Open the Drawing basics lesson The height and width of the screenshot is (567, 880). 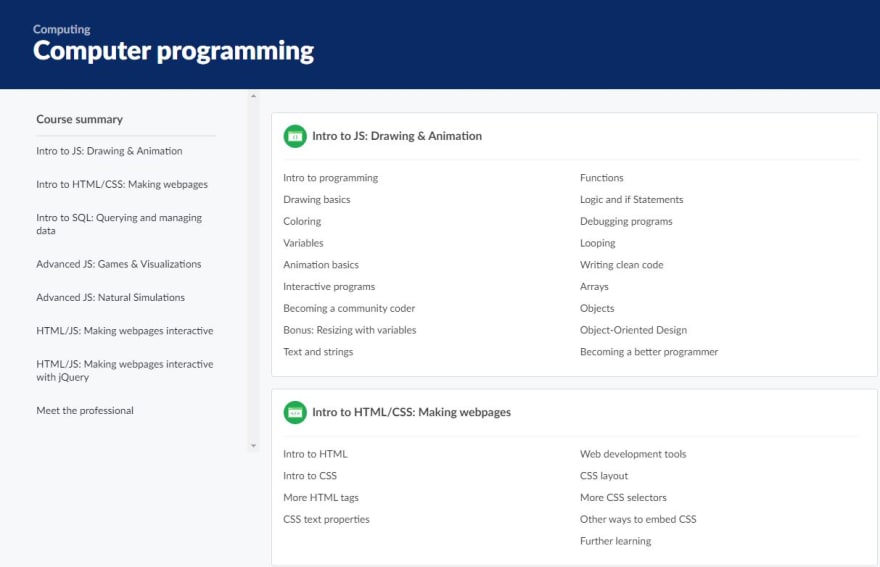[x=317, y=199]
